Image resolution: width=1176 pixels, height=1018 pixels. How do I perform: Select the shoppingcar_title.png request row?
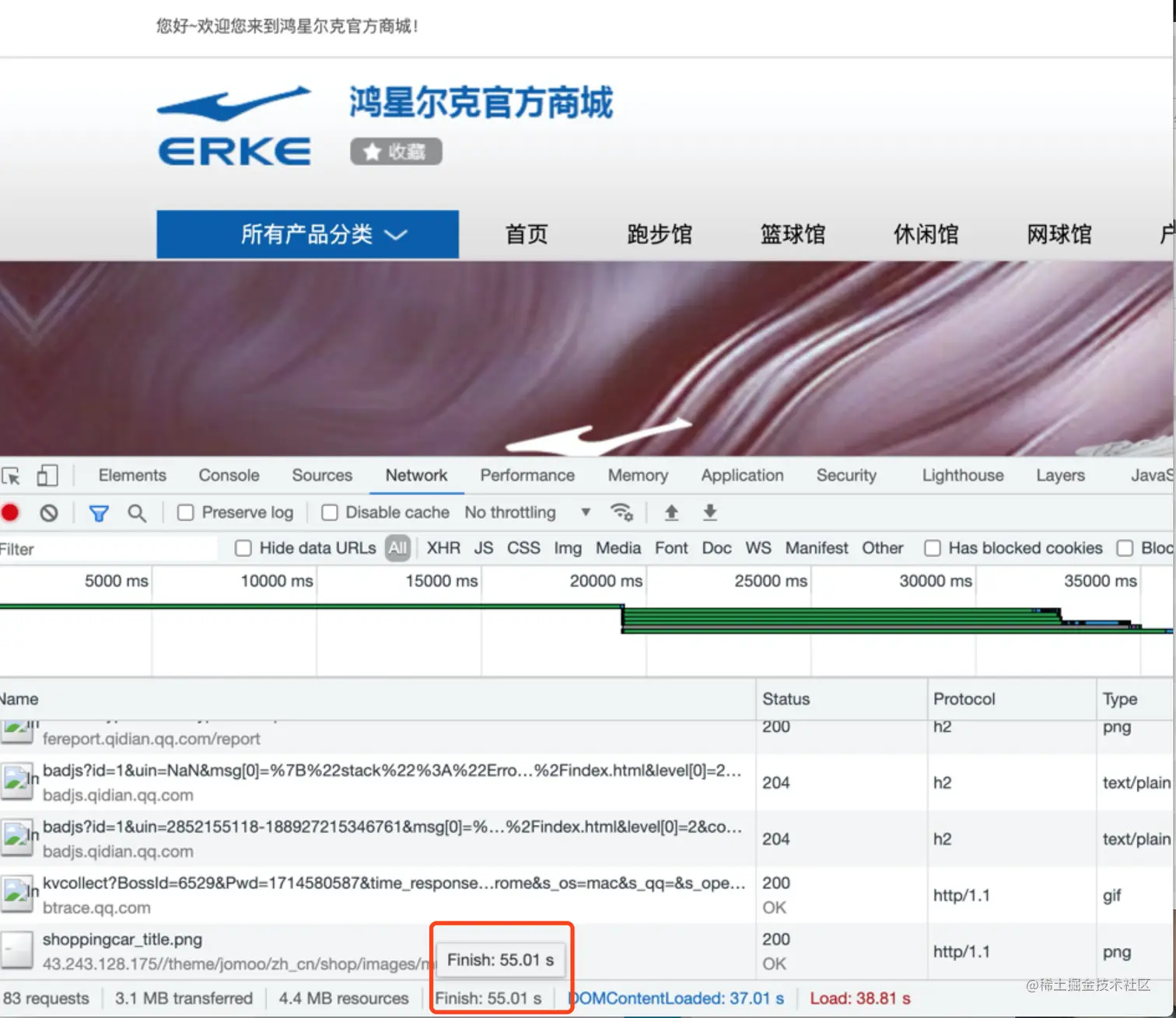[588, 951]
